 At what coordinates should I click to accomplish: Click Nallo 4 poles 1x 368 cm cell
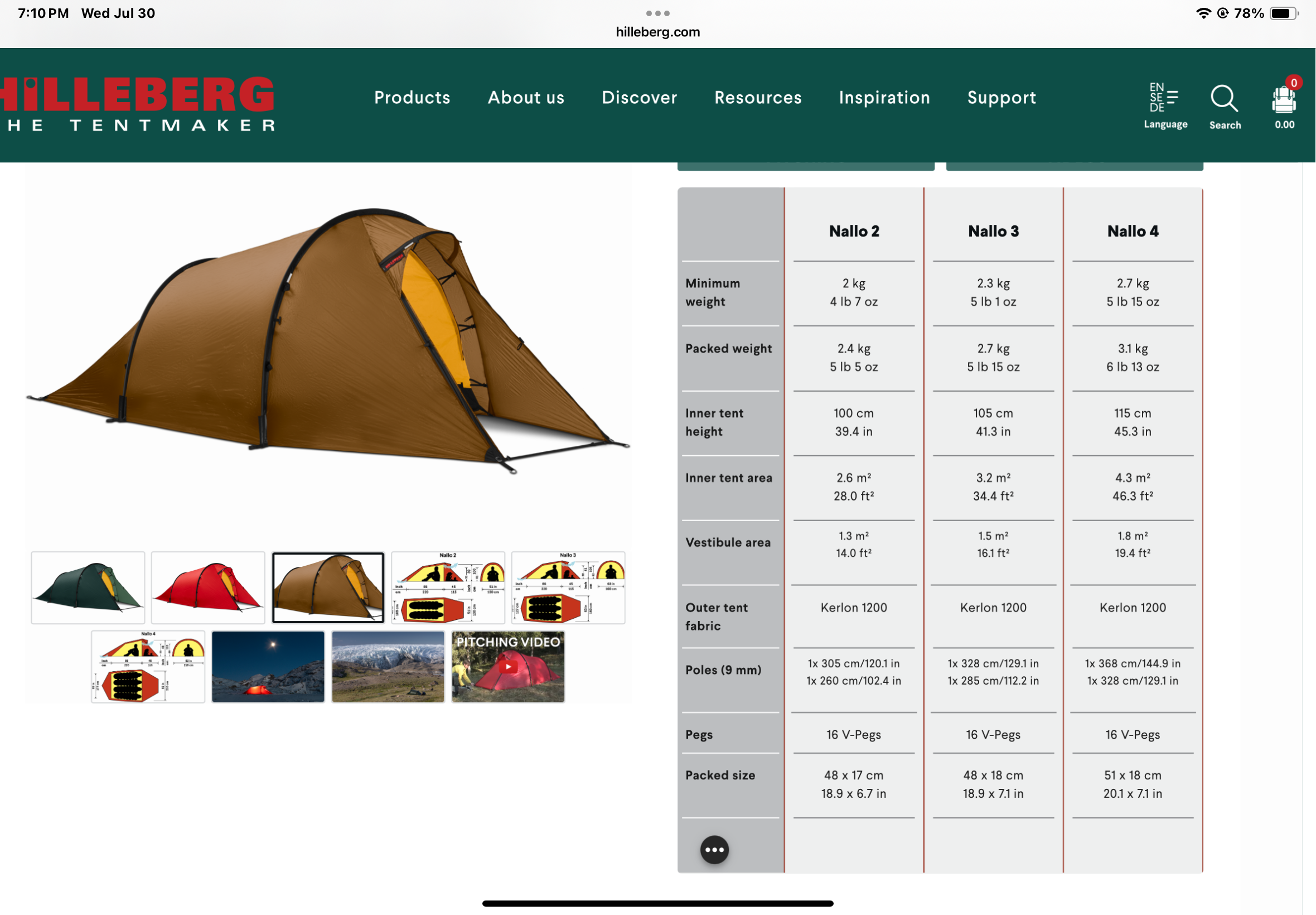[1132, 663]
